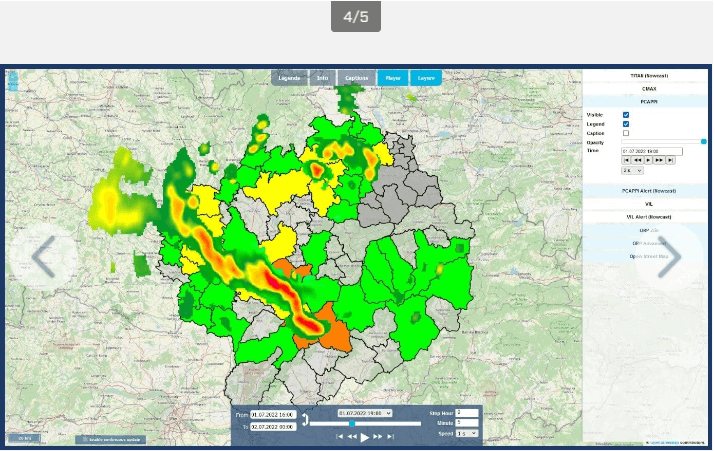Uncheck the Legend checkbox

tap(626, 124)
